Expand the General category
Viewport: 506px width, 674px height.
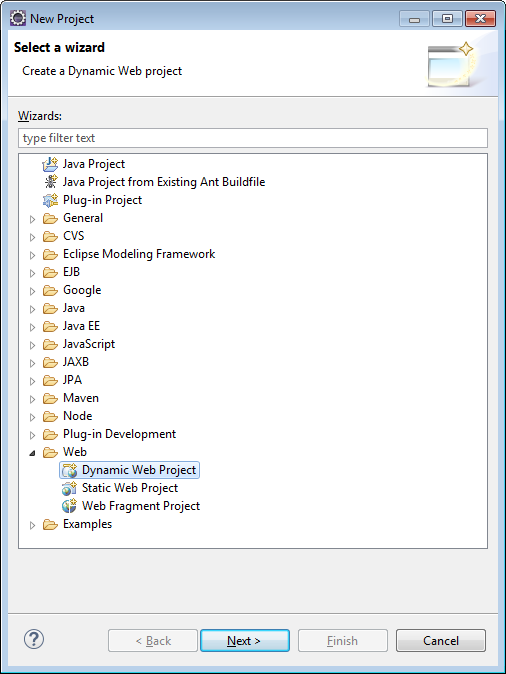[32, 219]
